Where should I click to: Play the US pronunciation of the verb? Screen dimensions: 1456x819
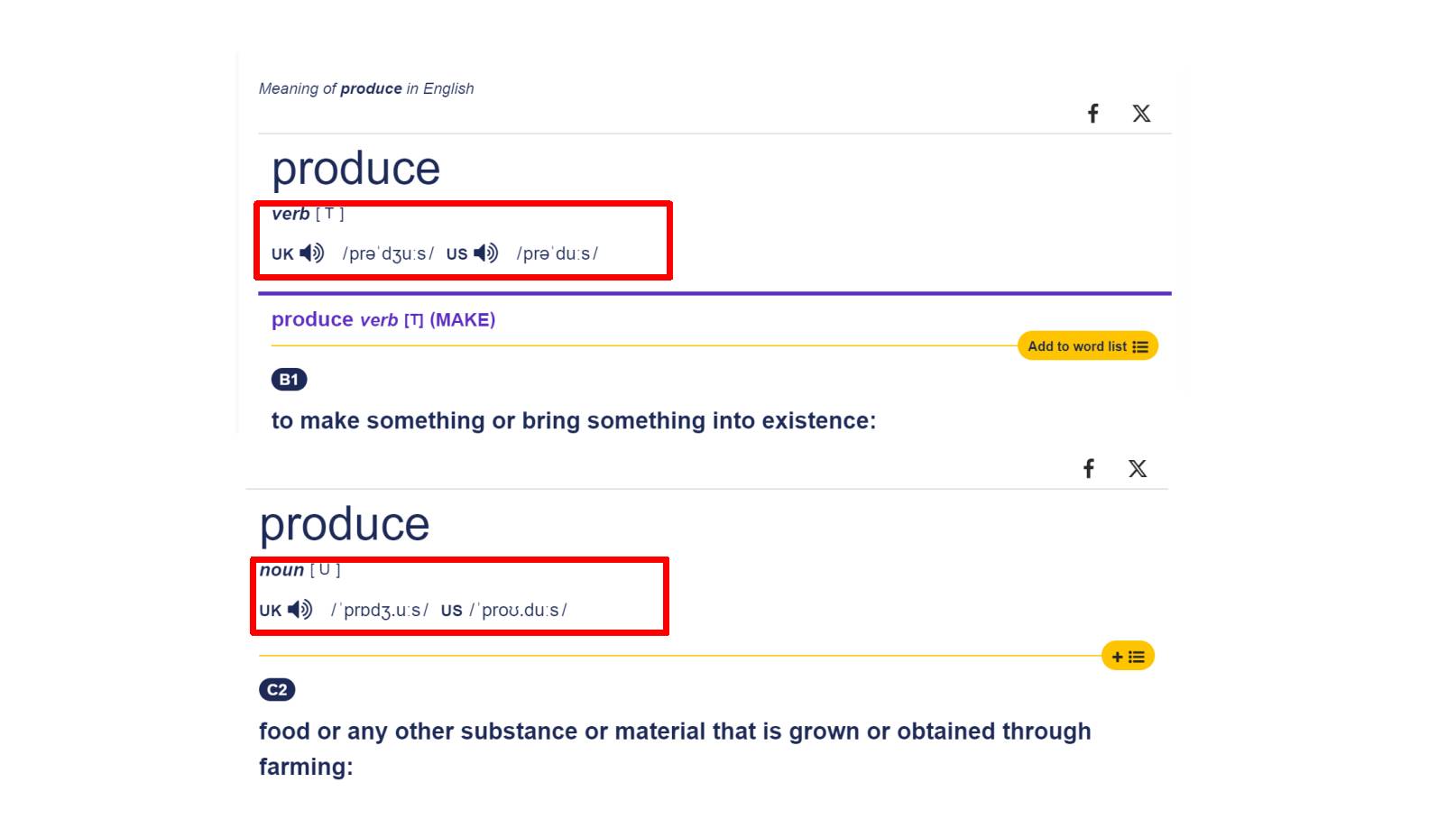click(x=486, y=253)
